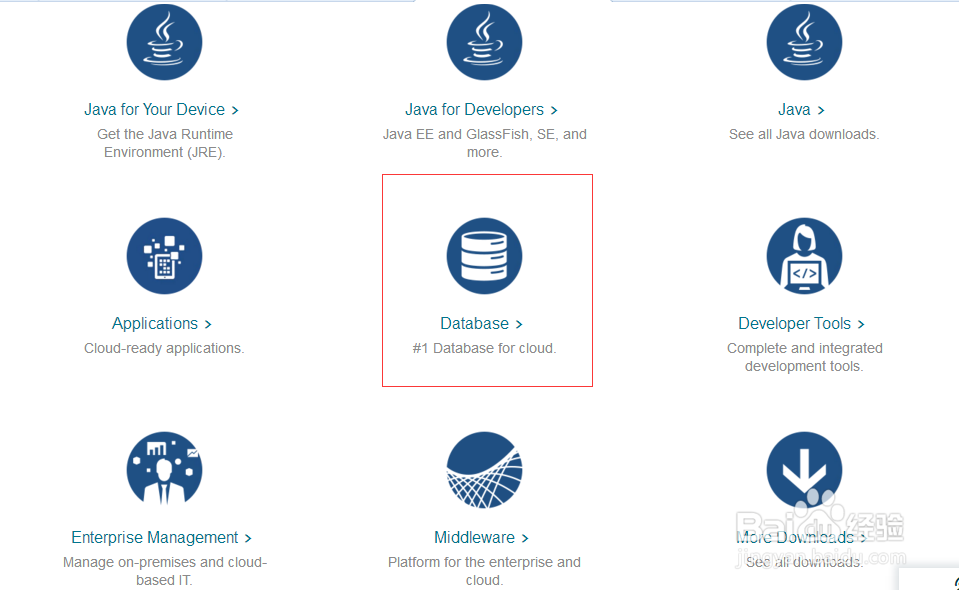Click text 'Get the Java Runtime Environment (JRE).'

(165, 143)
